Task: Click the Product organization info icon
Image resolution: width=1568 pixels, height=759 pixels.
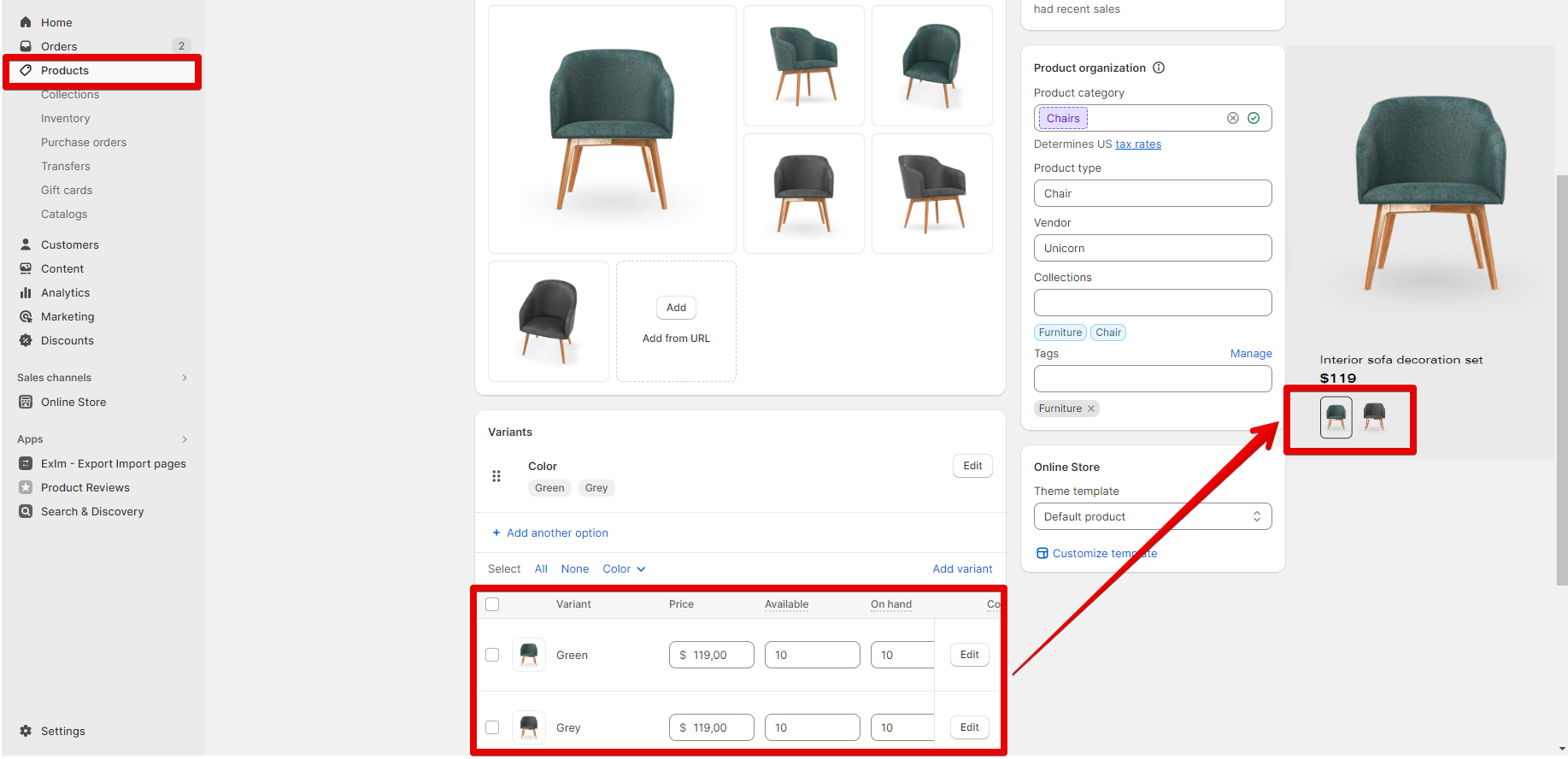Action: [x=1159, y=68]
